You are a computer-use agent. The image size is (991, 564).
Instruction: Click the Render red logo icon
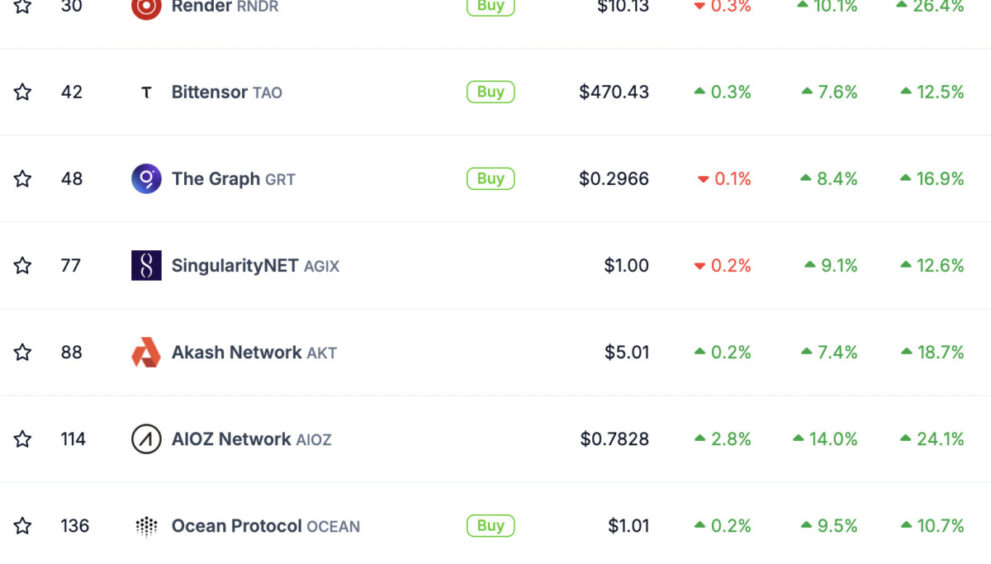[x=146, y=6]
